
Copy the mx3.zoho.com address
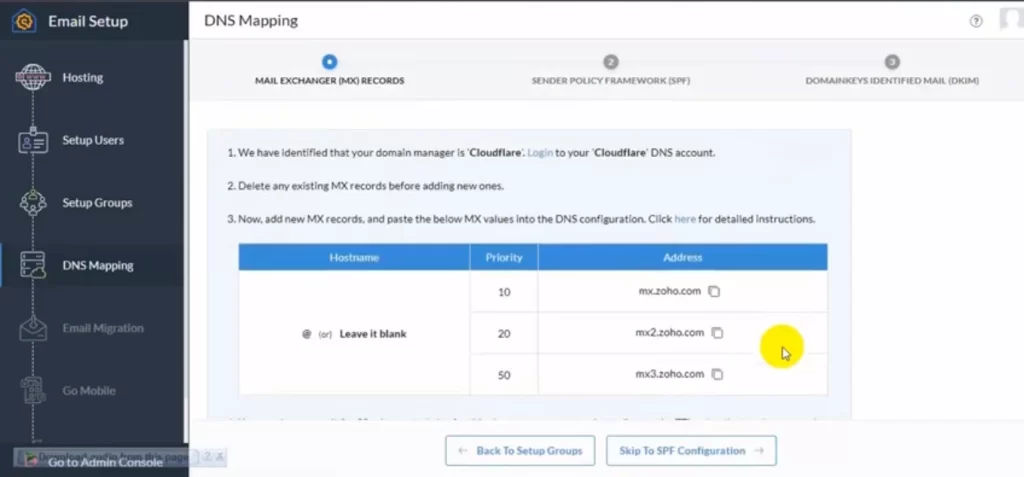[717, 374]
